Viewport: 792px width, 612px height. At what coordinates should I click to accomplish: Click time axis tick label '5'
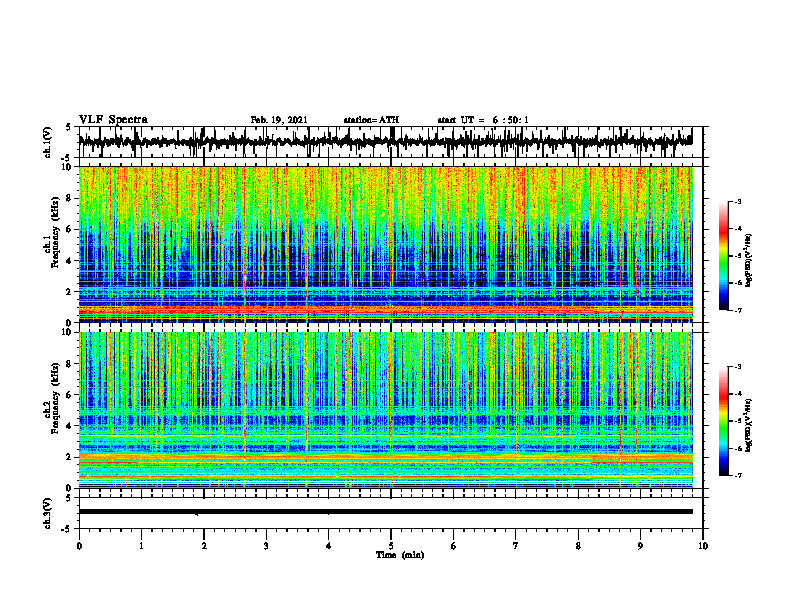(391, 546)
